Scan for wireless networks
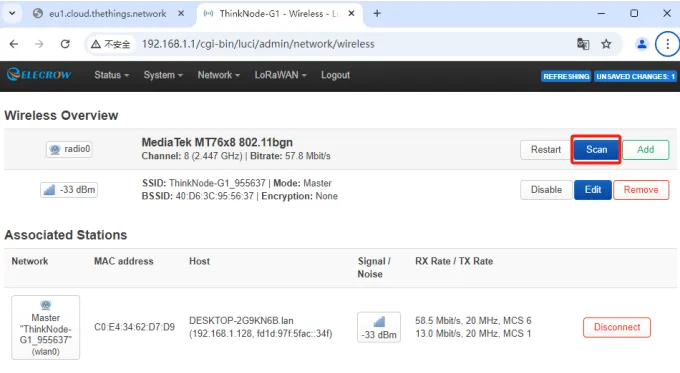This screenshot has height=373, width=680. pyautogui.click(x=596, y=150)
